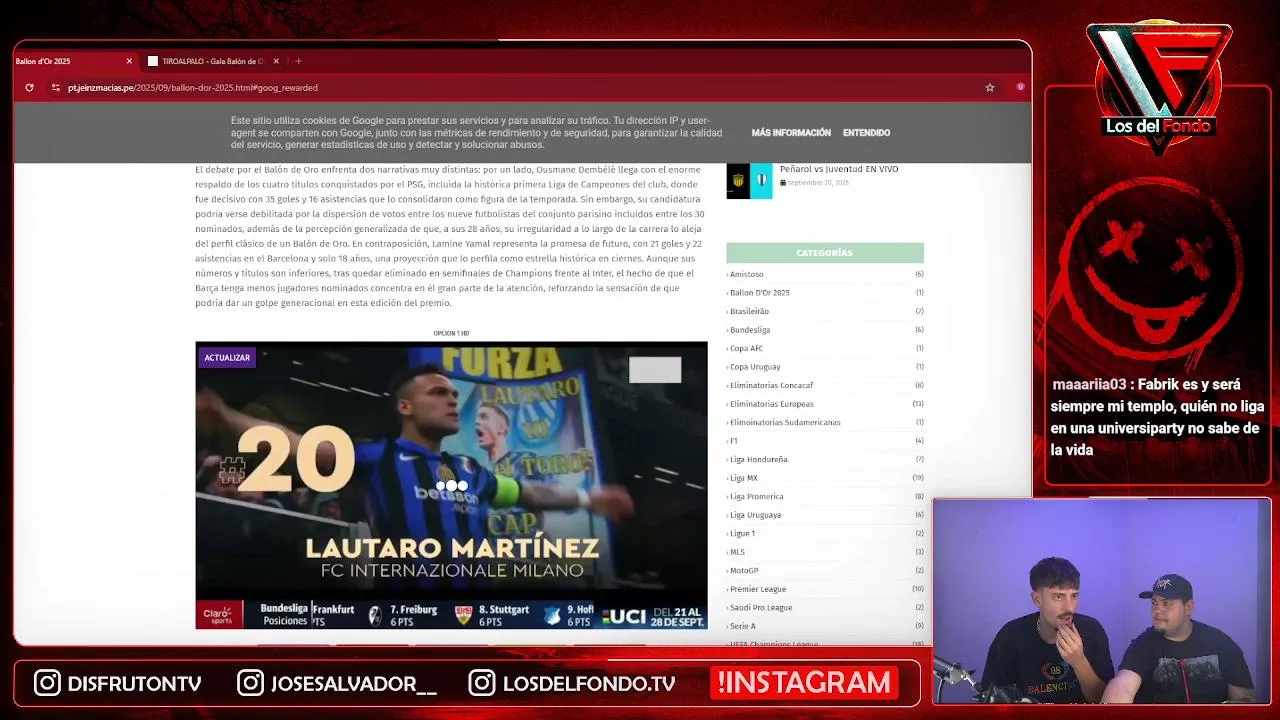Open a new browser tab with the plus button
Viewport: 1280px width, 720px height.
pos(298,61)
